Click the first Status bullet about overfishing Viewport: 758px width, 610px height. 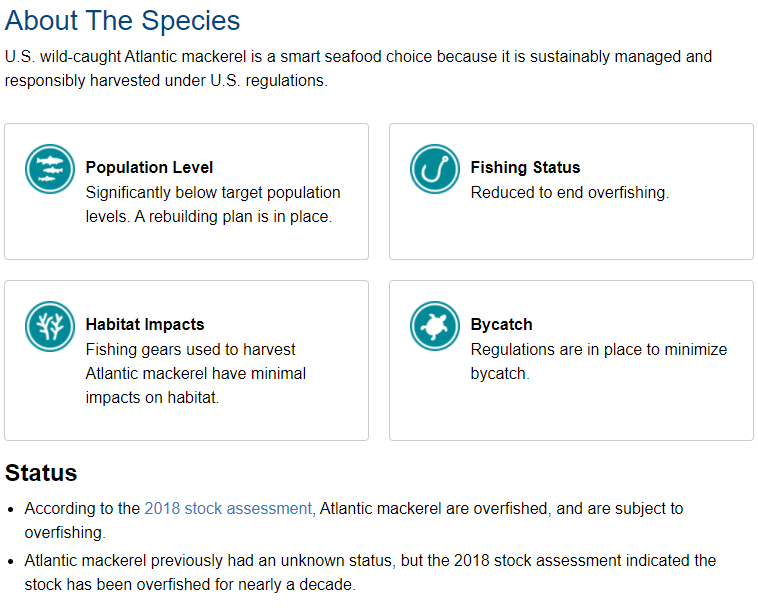353,520
